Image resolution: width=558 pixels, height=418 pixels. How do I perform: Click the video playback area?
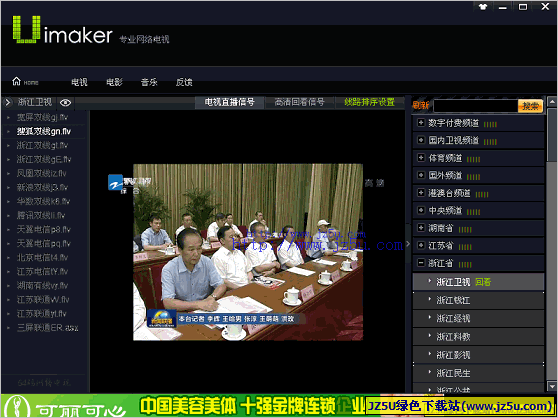click(x=248, y=252)
